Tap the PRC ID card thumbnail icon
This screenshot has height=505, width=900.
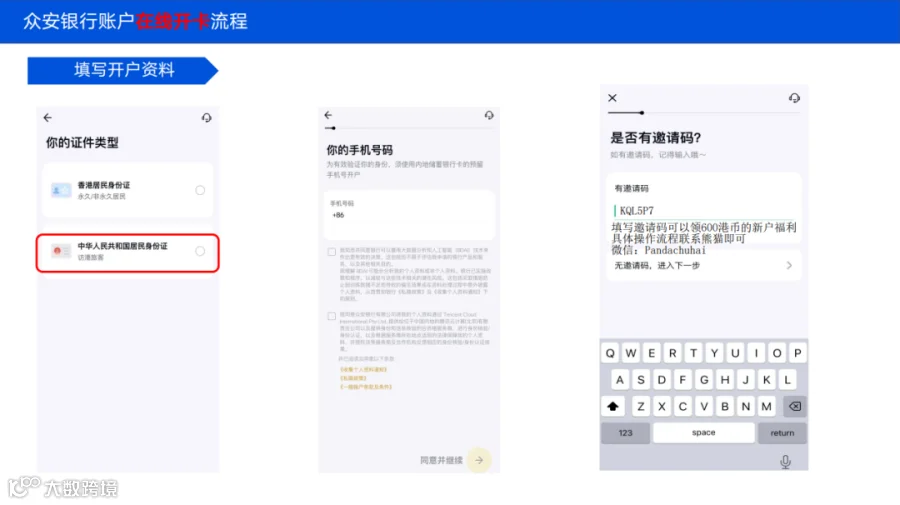[61, 251]
